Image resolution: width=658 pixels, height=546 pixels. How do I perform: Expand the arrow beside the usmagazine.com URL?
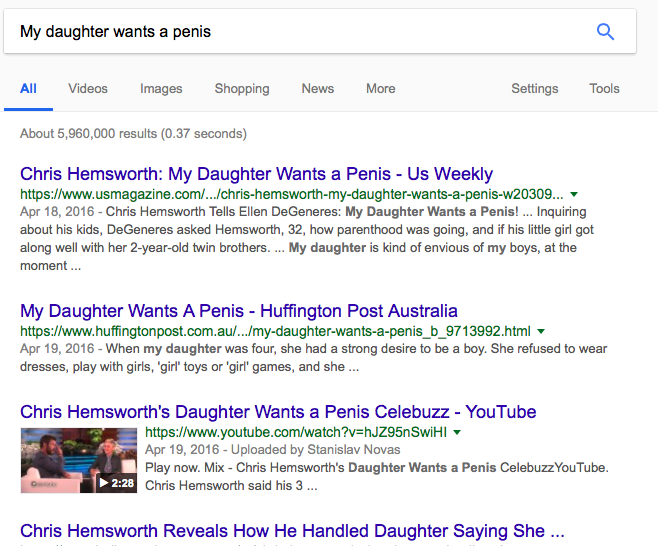click(x=574, y=194)
